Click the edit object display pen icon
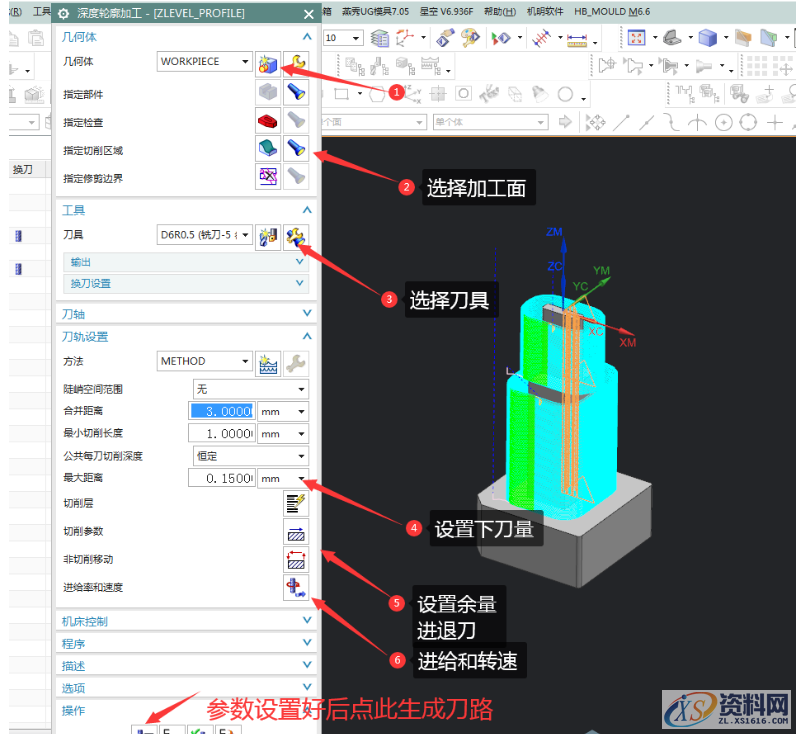Viewport: 796px width, 734px height. tap(445, 38)
